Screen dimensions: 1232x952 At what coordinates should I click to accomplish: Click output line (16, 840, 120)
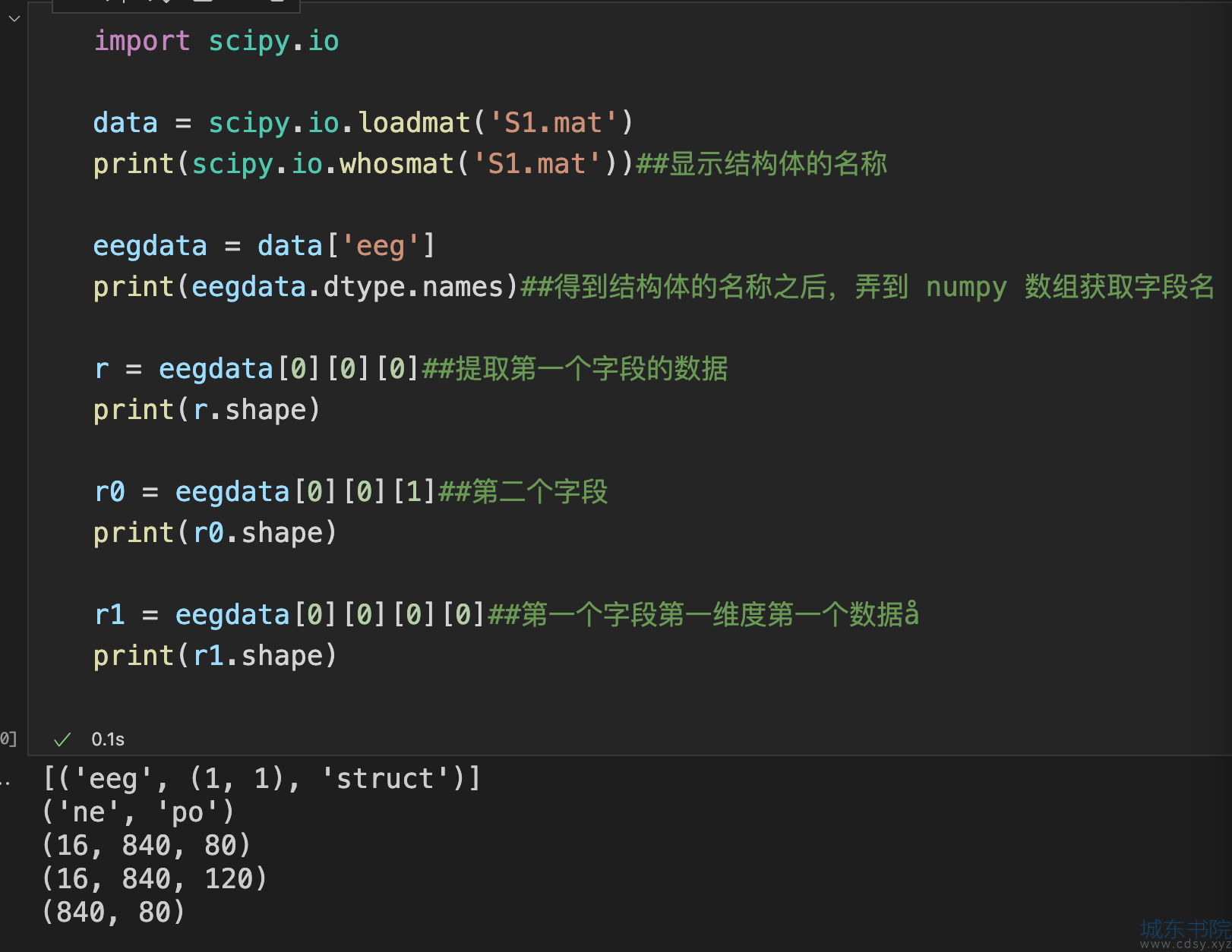pos(154,879)
